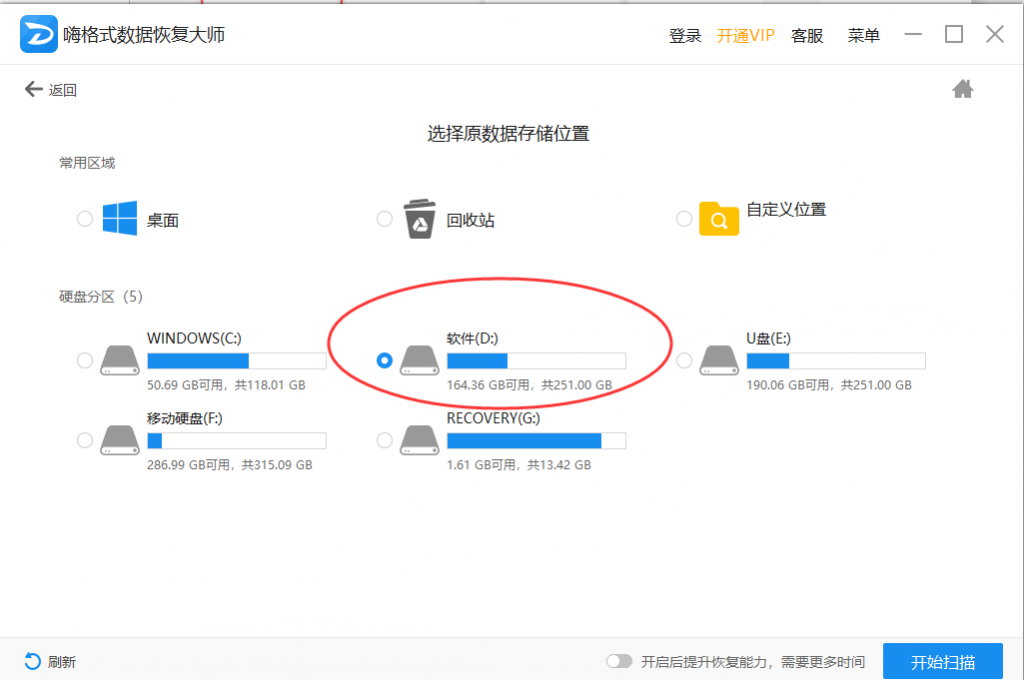The height and width of the screenshot is (680, 1024).
Task: Click the back arrow icon
Action: 33,89
